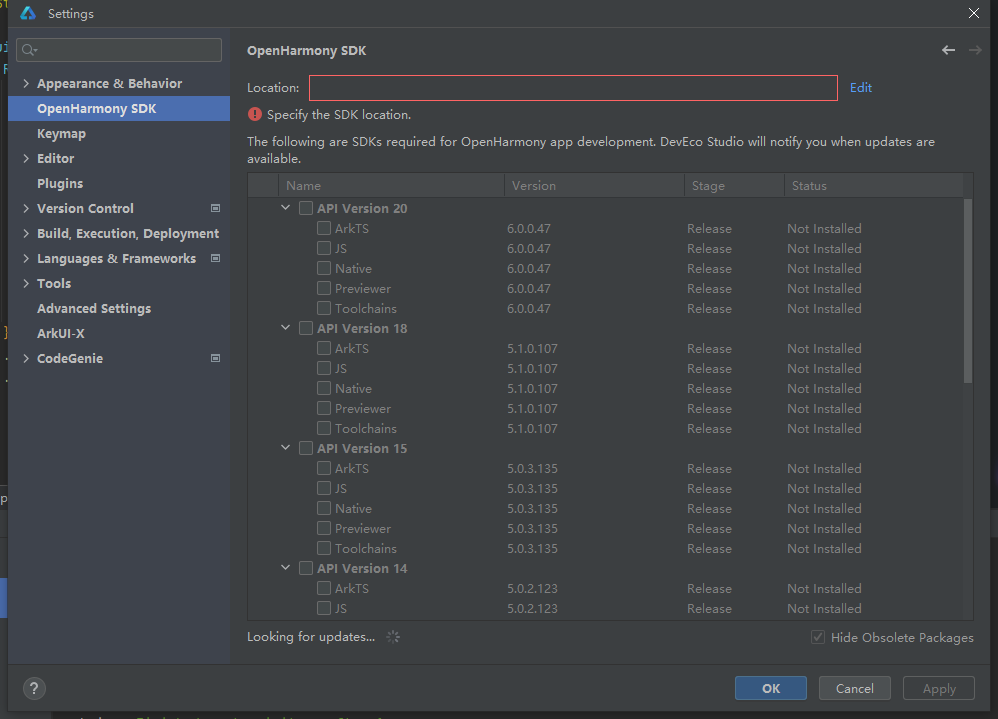Collapse the API Version 14 group
Image resolution: width=998 pixels, height=719 pixels.
pyautogui.click(x=286, y=568)
